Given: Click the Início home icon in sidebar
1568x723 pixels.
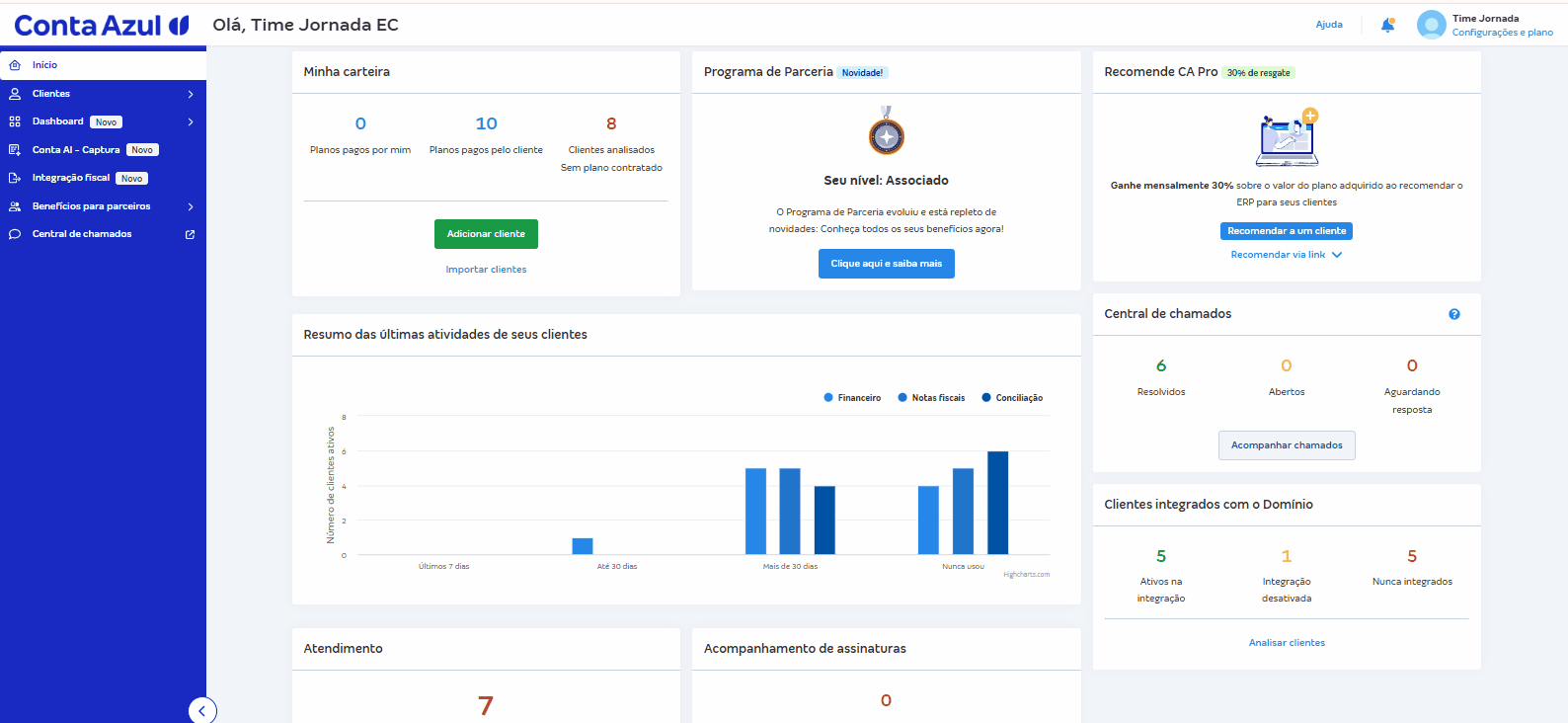Looking at the screenshot, I should click(x=15, y=65).
